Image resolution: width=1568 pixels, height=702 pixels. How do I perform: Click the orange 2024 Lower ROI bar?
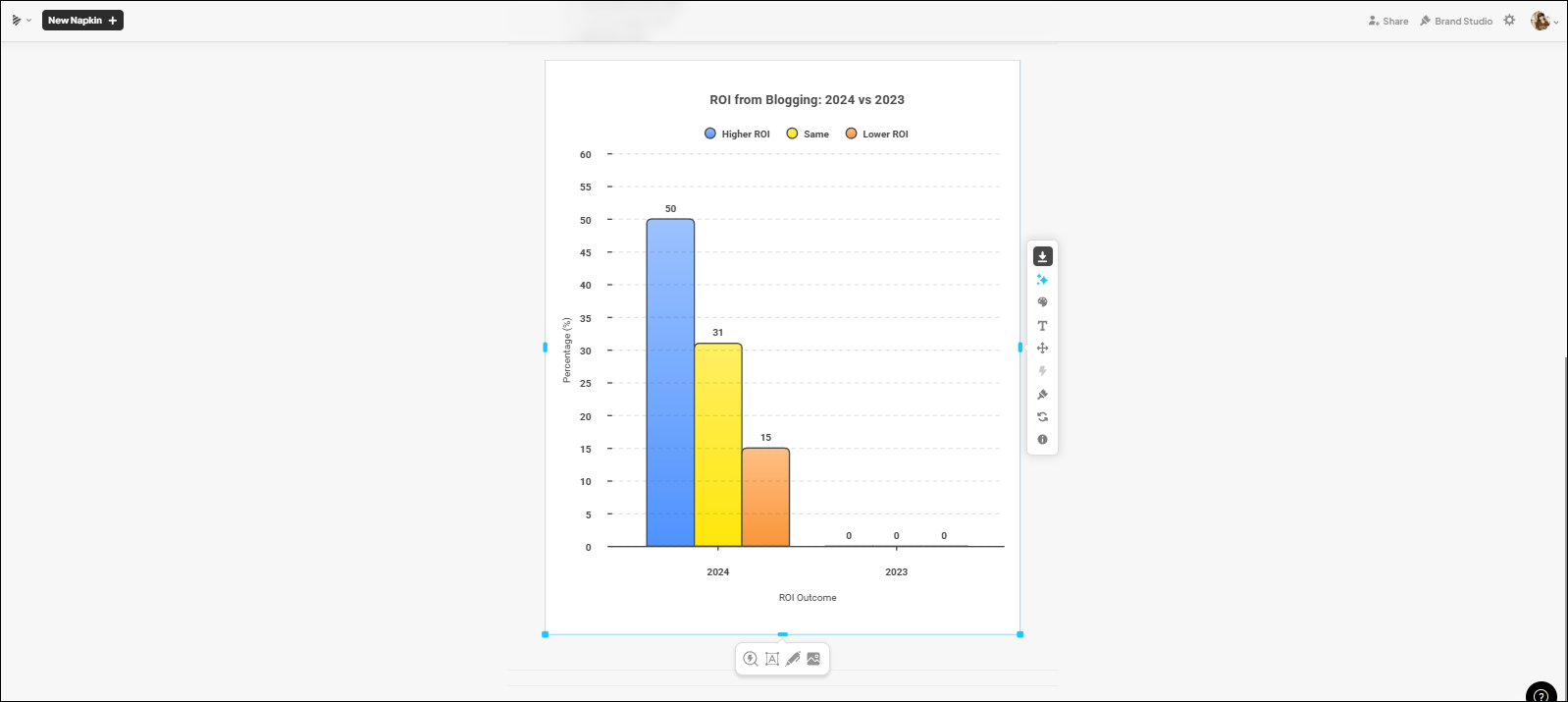click(x=765, y=498)
